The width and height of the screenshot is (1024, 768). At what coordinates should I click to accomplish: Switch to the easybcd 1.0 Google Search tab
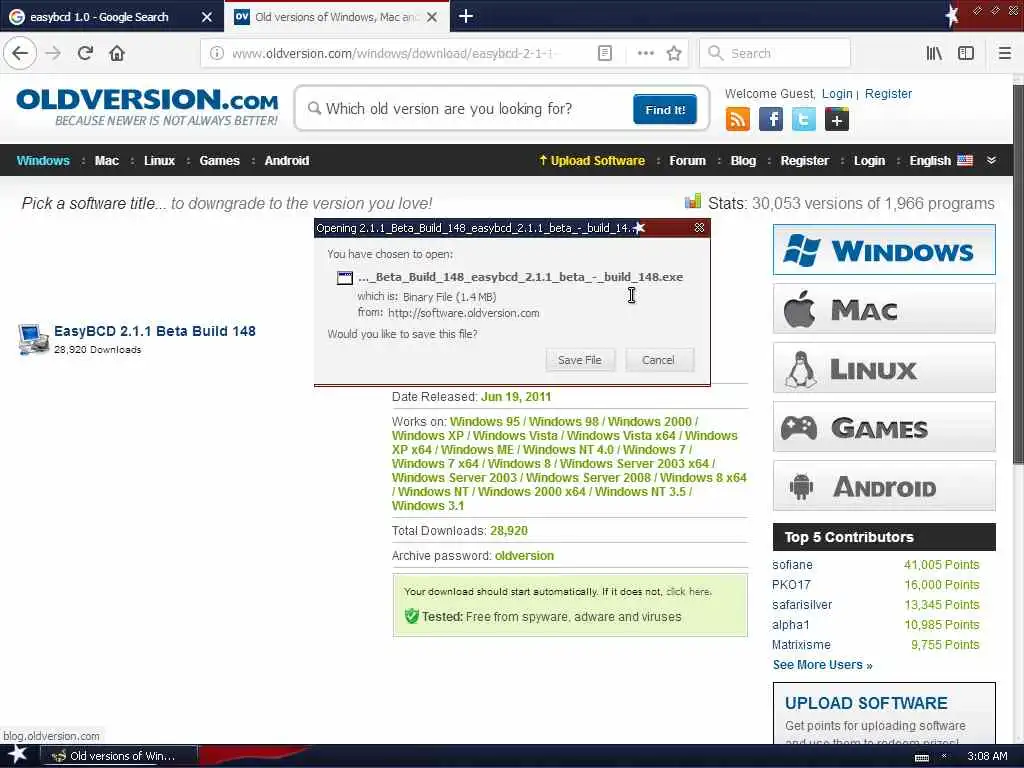point(99,17)
